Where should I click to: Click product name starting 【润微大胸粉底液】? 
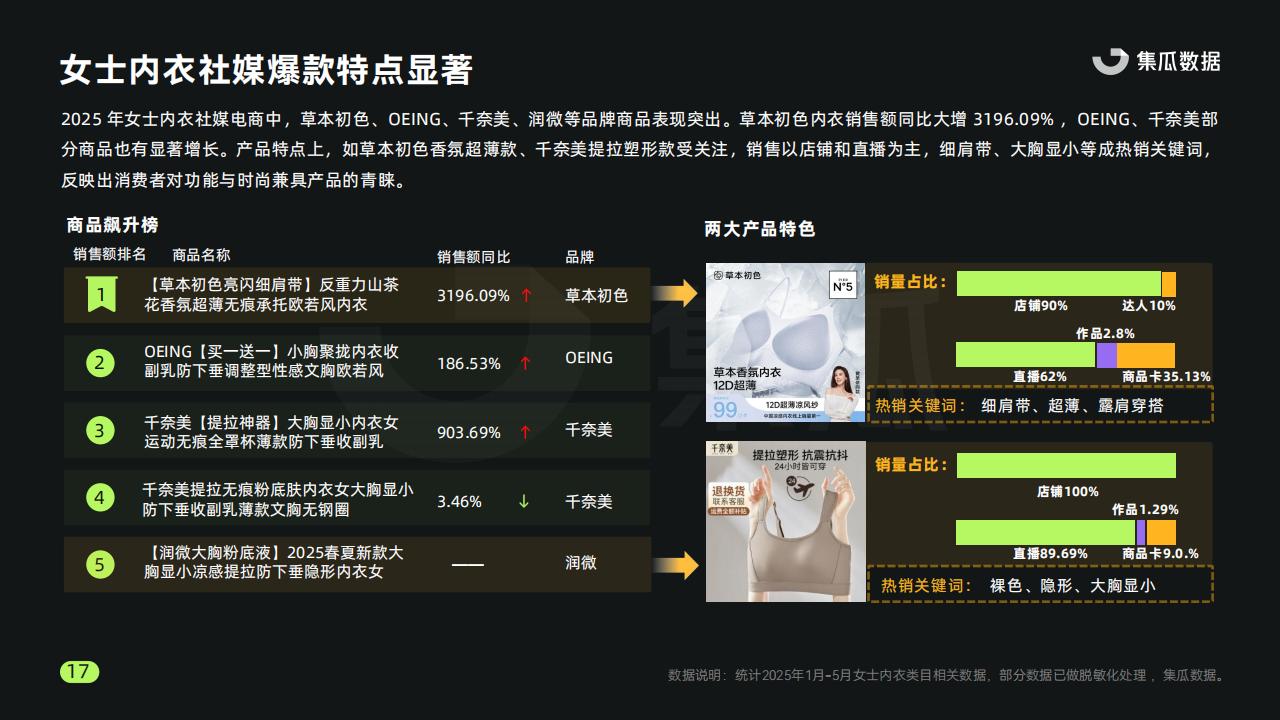(273, 562)
